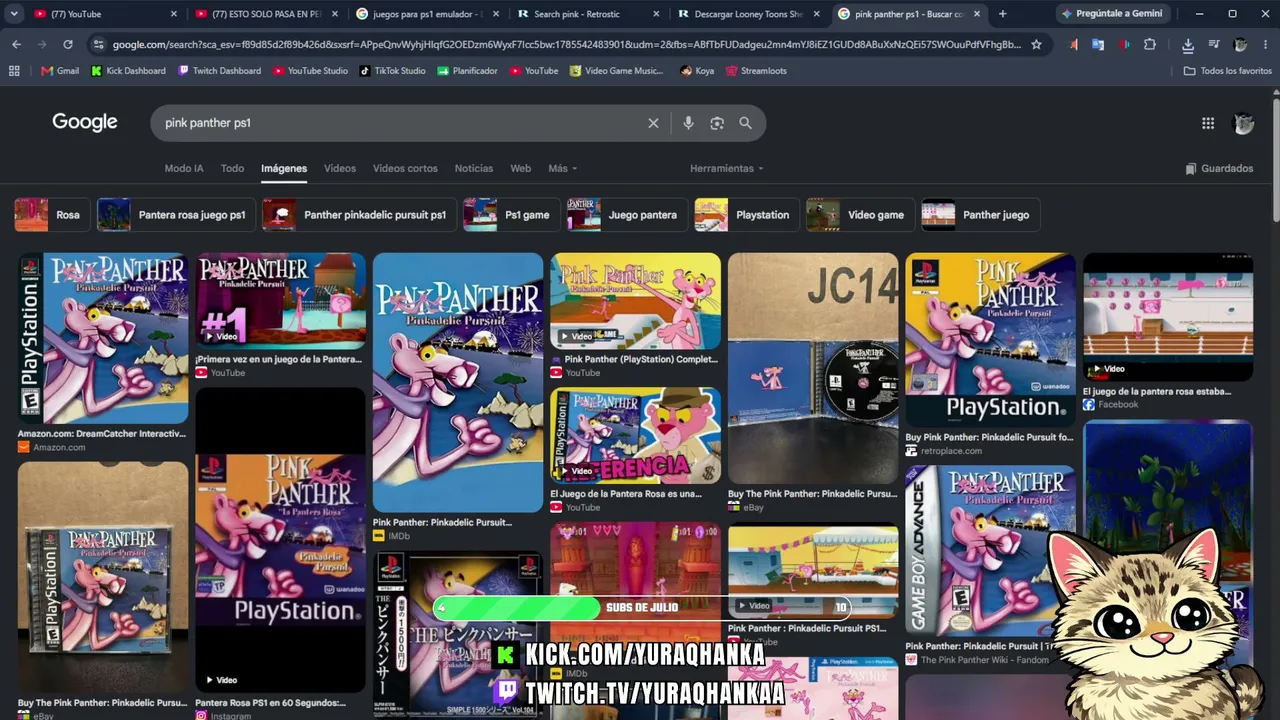The width and height of the screenshot is (1280, 720).
Task: Open the retroplace.com Pink Panther image
Action: [x=990, y=340]
